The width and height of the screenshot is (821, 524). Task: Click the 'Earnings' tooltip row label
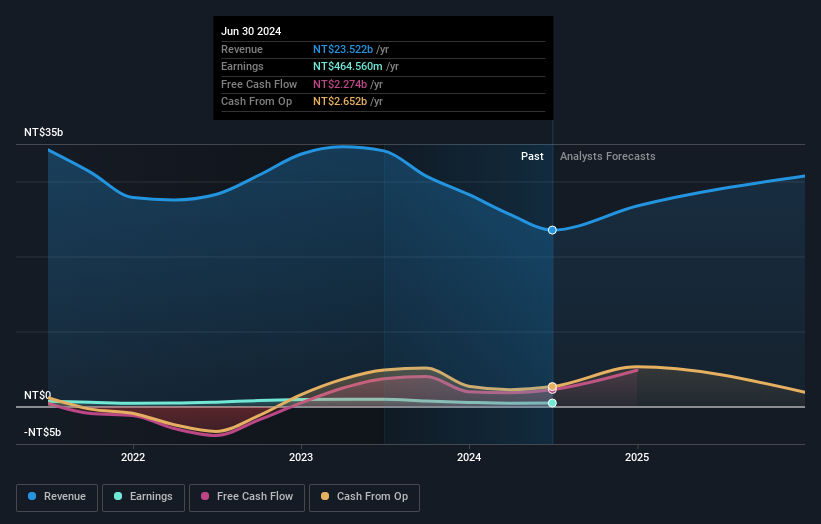[x=242, y=66]
